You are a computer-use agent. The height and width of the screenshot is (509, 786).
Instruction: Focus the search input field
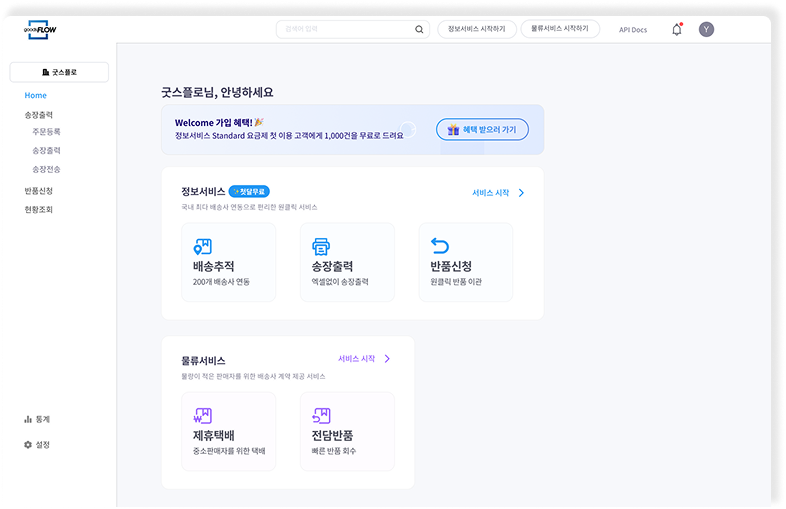[353, 30]
